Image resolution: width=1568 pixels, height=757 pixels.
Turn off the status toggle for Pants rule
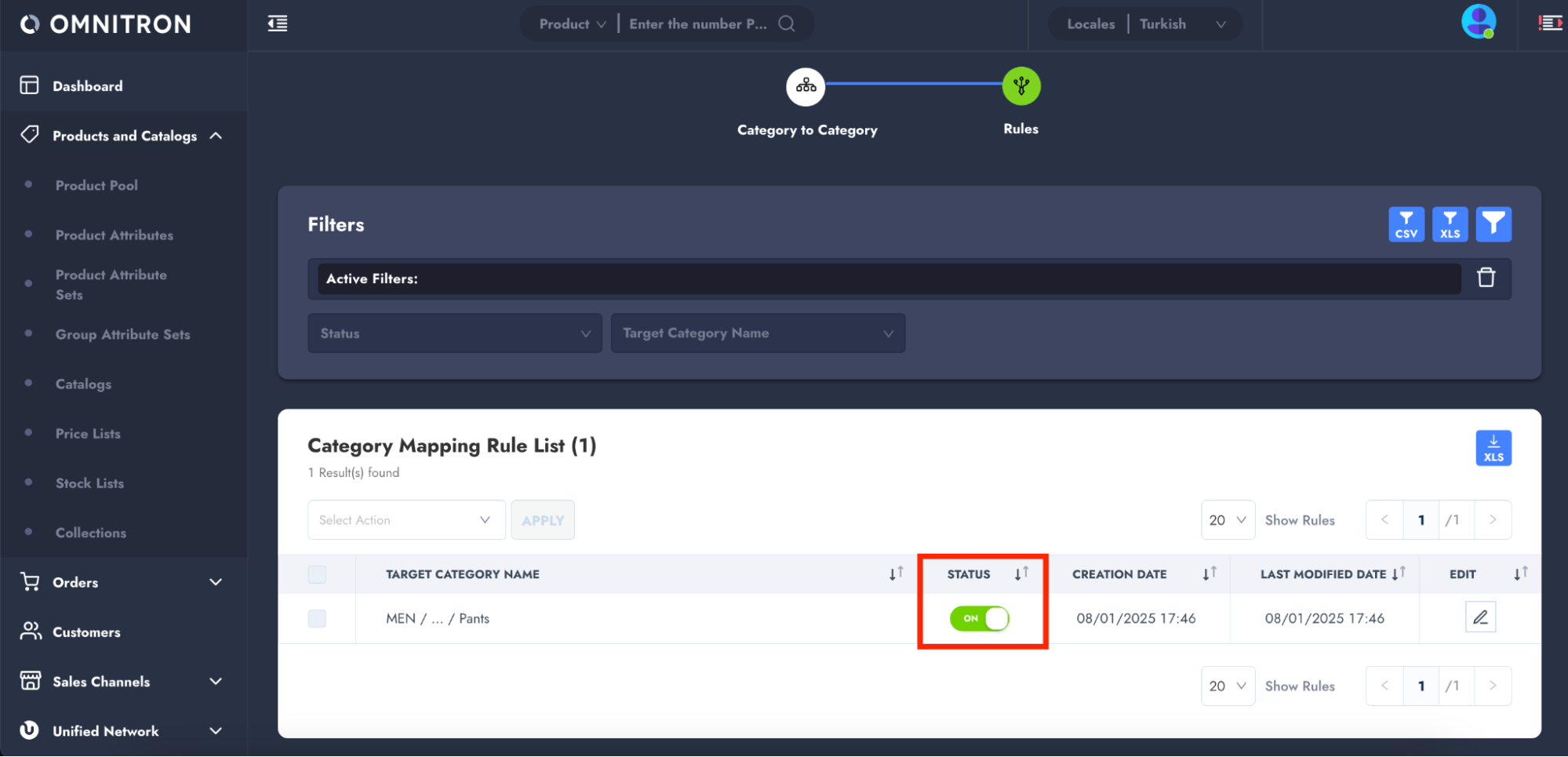(979, 618)
